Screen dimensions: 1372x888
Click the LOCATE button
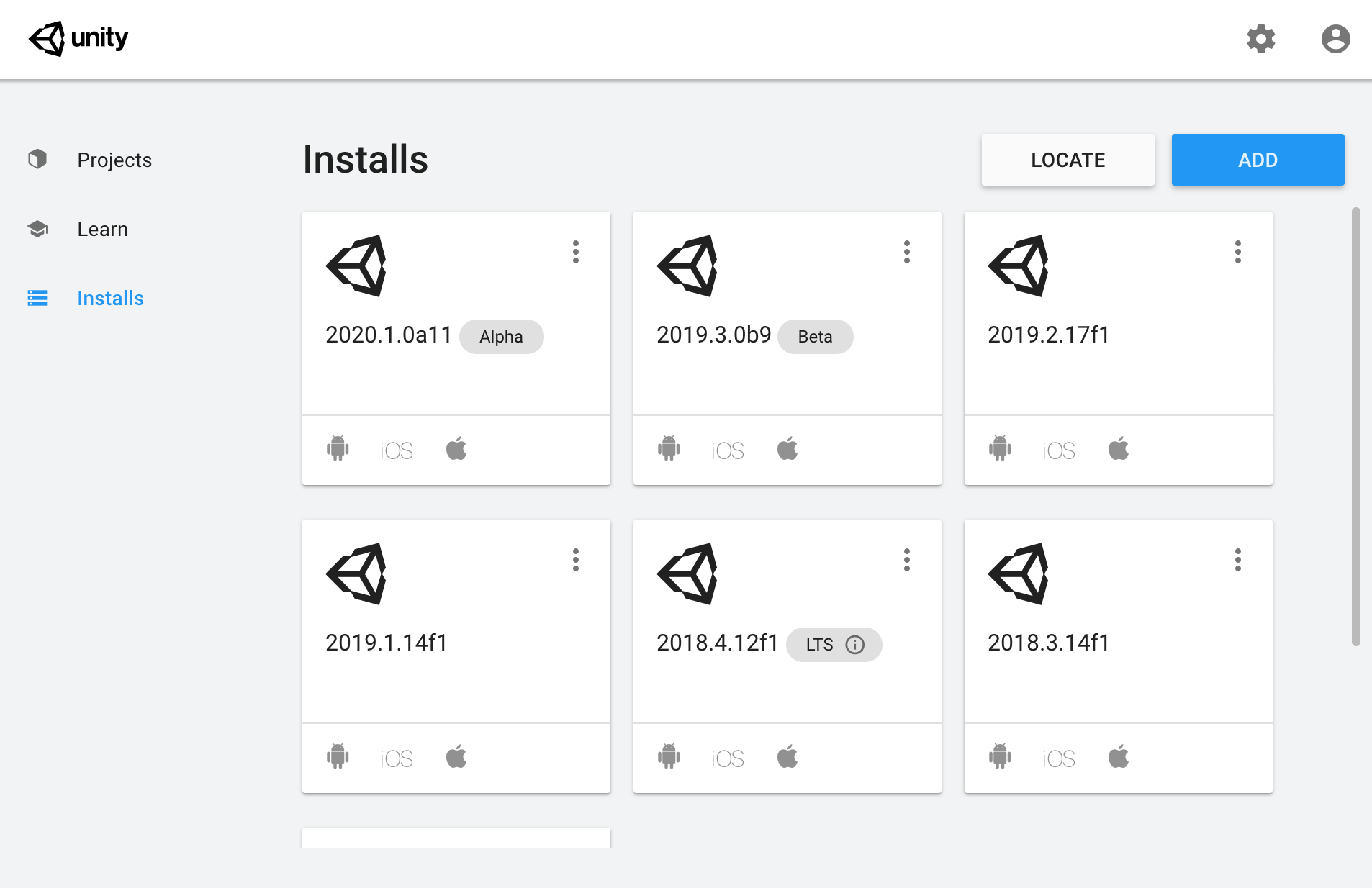tap(1068, 159)
